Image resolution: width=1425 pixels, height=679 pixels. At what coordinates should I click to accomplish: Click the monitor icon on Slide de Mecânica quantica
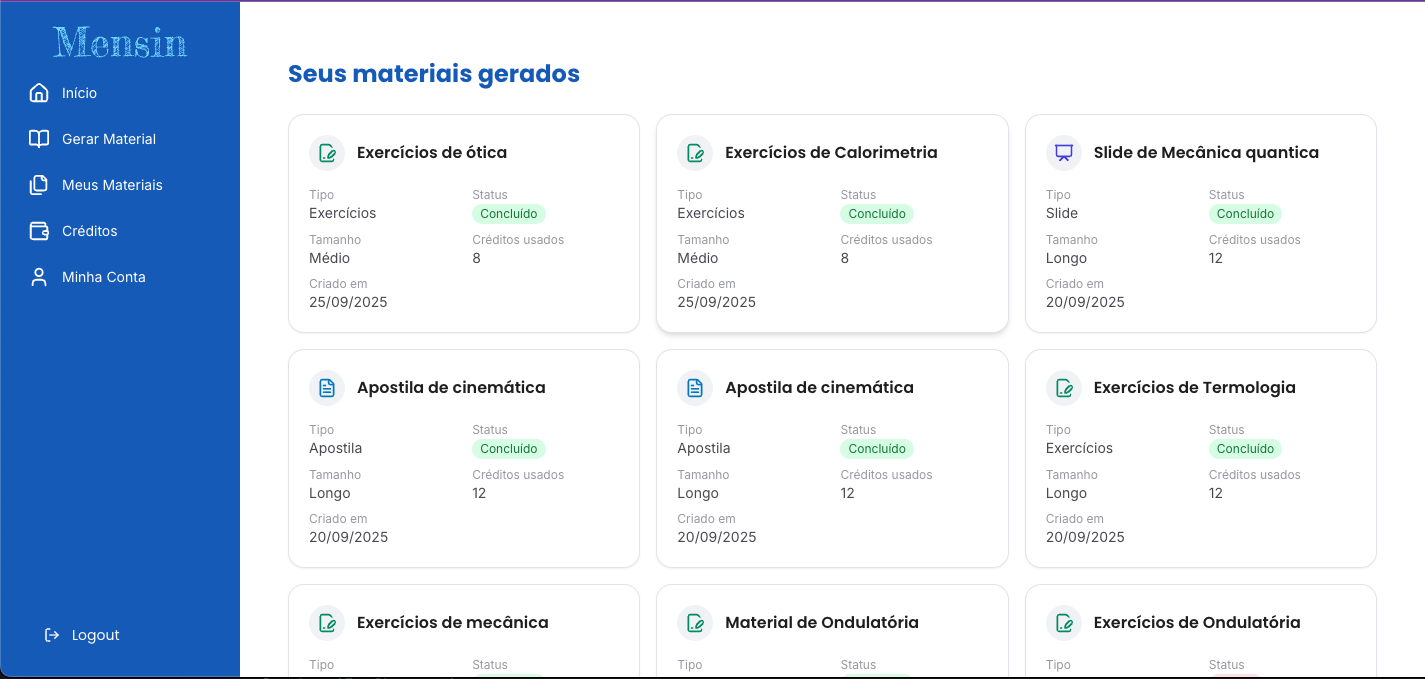pos(1063,153)
